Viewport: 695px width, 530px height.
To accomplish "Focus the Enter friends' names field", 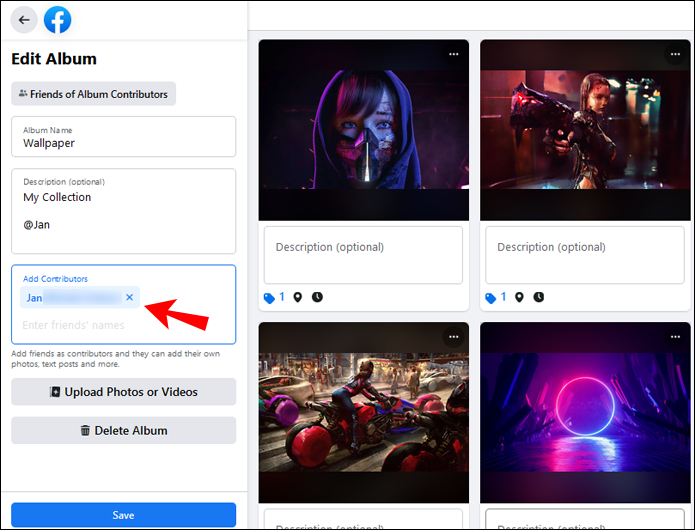I will point(74,325).
